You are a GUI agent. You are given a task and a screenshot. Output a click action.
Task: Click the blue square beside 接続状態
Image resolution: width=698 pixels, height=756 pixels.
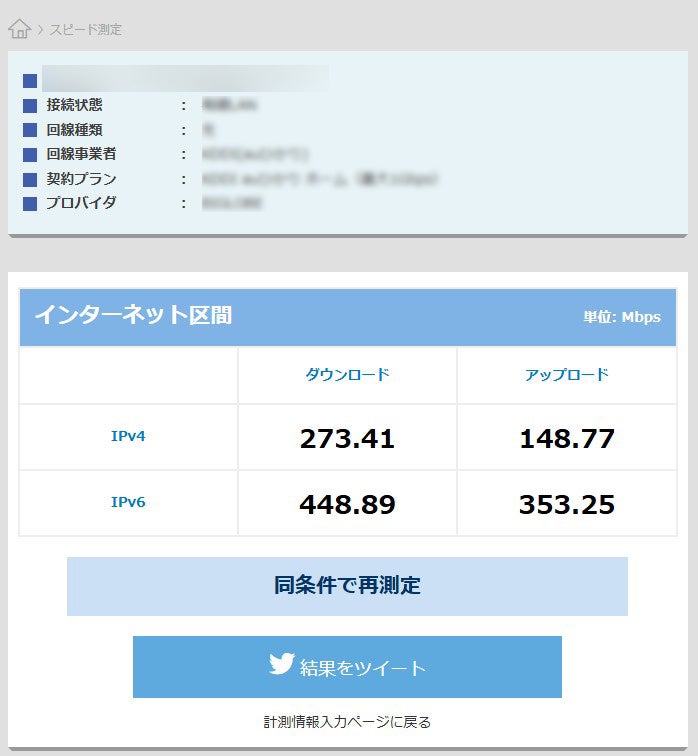coord(30,105)
